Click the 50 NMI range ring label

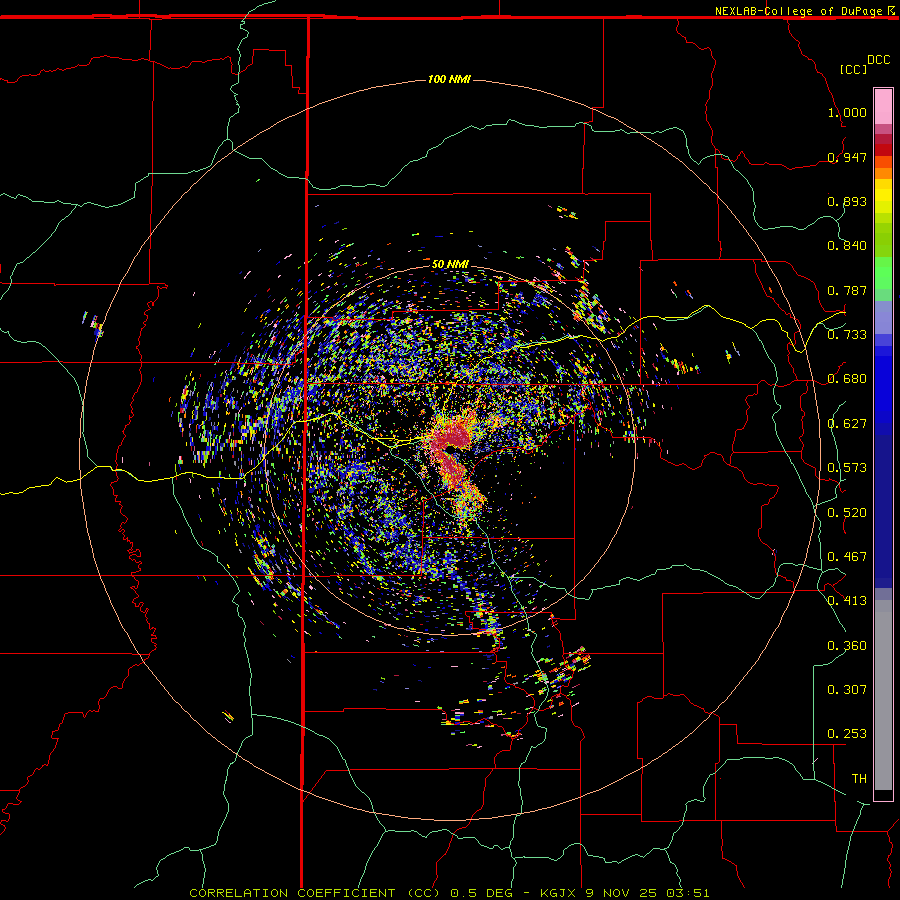pos(450,264)
